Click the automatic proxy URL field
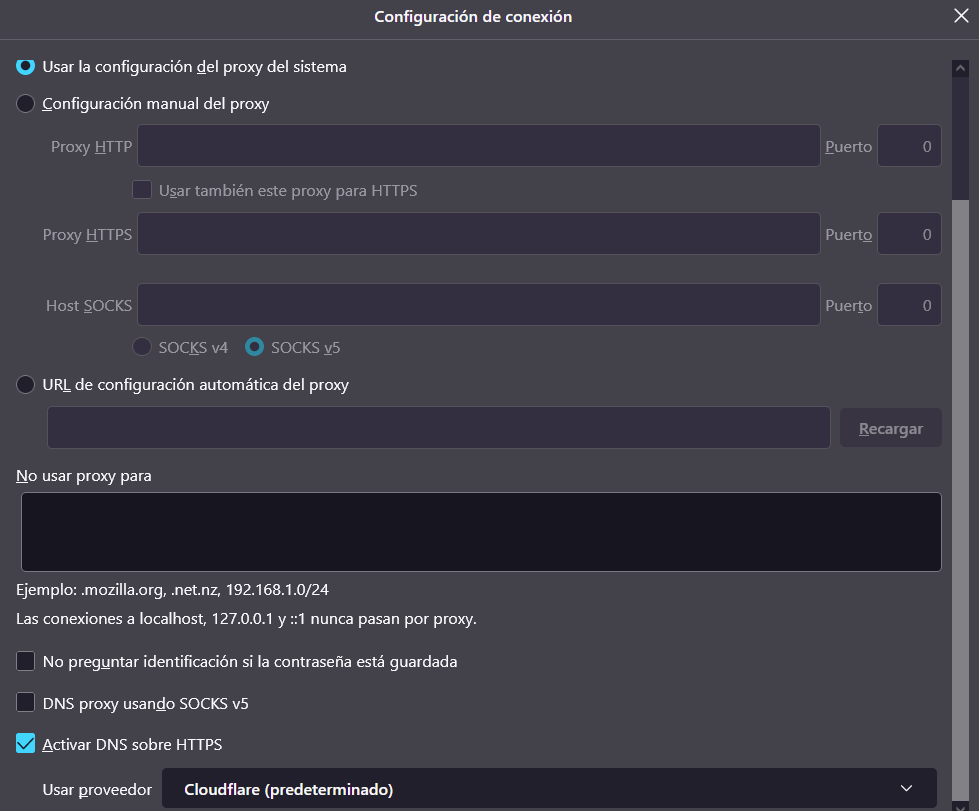The image size is (979, 811). pyautogui.click(x=438, y=428)
